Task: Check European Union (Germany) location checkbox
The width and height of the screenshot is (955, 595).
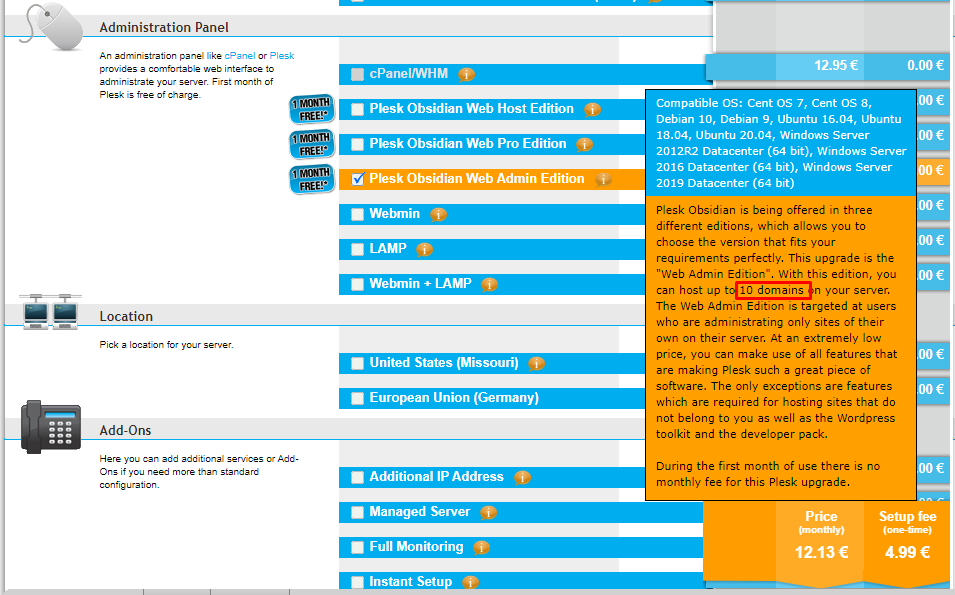Action: tap(358, 398)
